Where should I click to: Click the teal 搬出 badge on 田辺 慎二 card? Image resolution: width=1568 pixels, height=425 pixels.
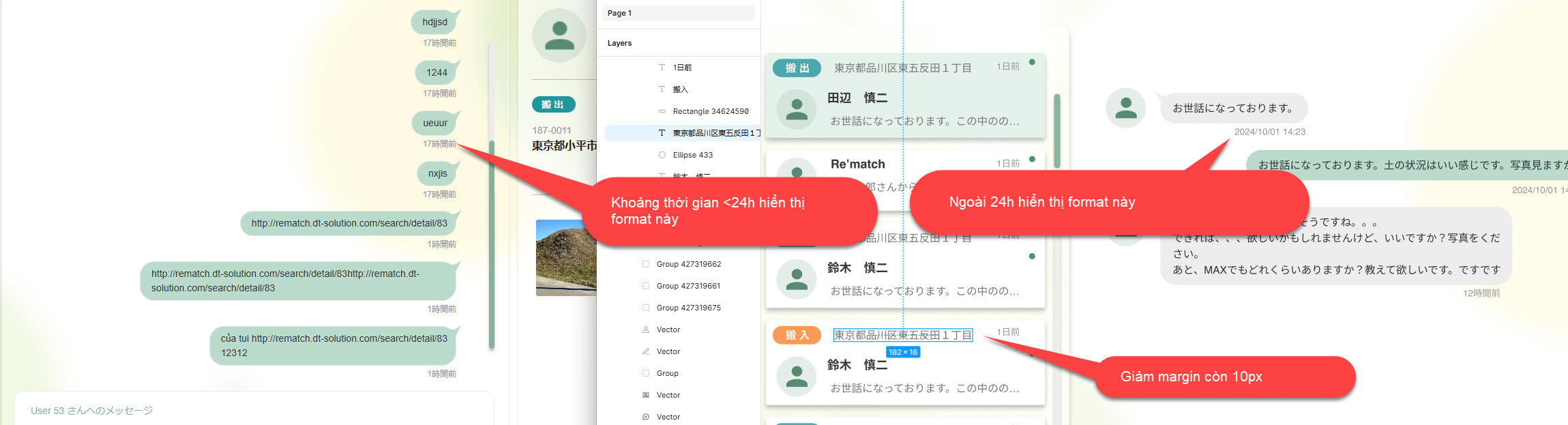[x=797, y=68]
